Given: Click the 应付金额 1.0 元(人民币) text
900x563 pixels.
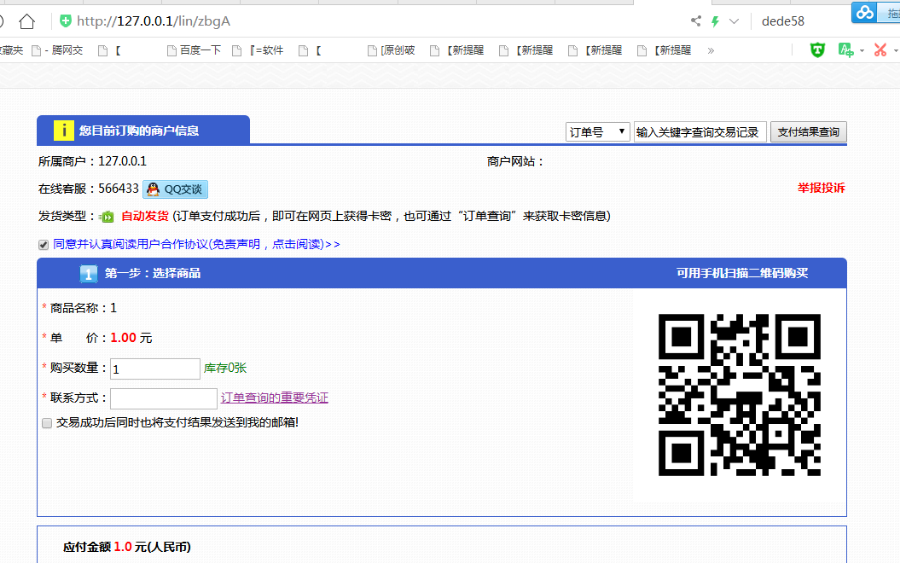Looking at the screenshot, I should [127, 547].
